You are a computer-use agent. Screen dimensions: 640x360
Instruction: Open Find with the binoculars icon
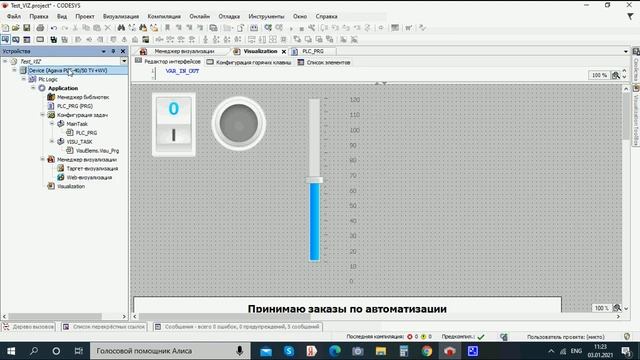[x=121, y=28]
